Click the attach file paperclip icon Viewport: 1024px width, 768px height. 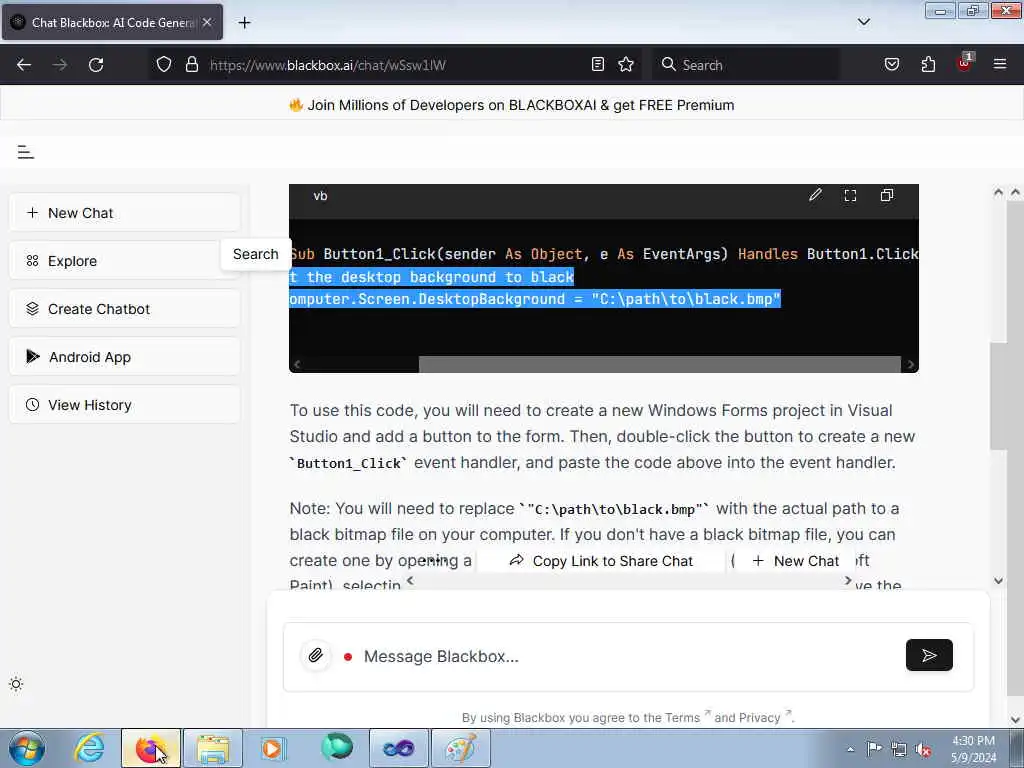(x=315, y=655)
